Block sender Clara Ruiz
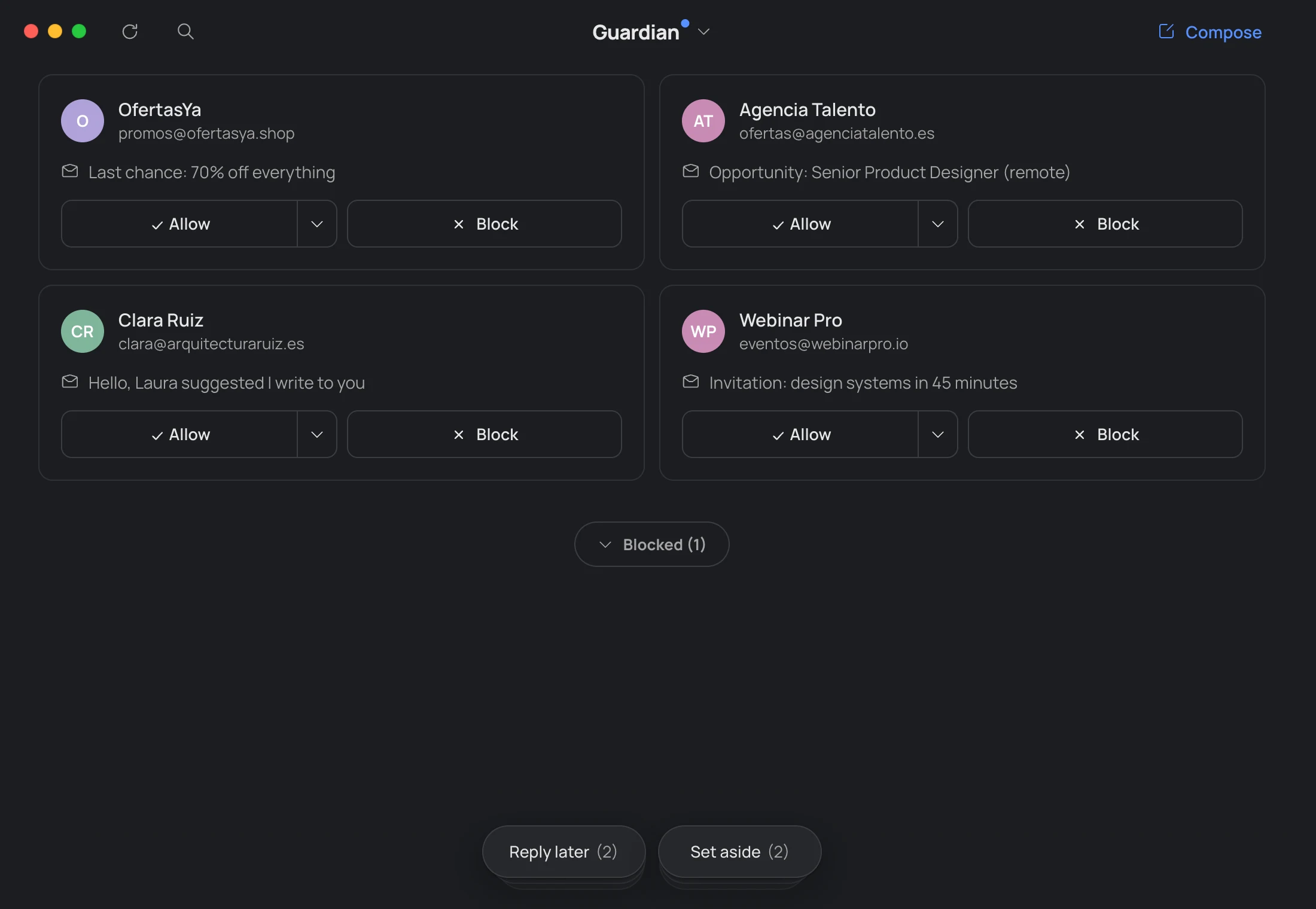Image resolution: width=1316 pixels, height=909 pixels. click(x=485, y=434)
